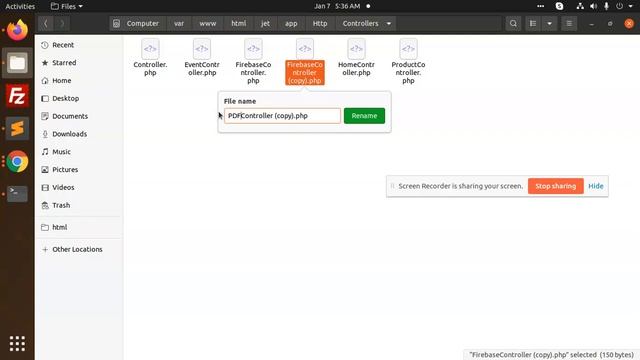
Task: Click Stop sharing button
Action: [x=556, y=186]
